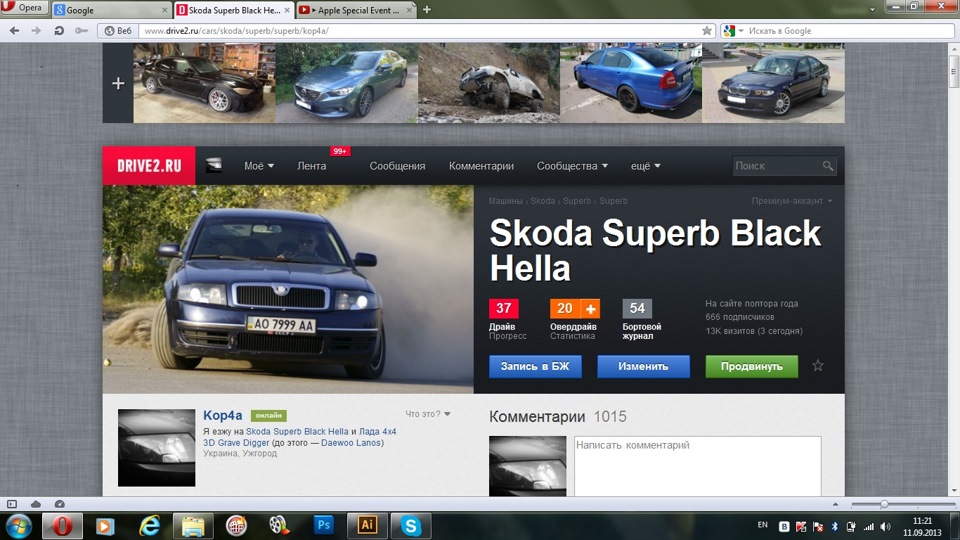Viewport: 960px width, 540px height.
Task: Open the Daewoo Lanos link
Action: coord(351,443)
